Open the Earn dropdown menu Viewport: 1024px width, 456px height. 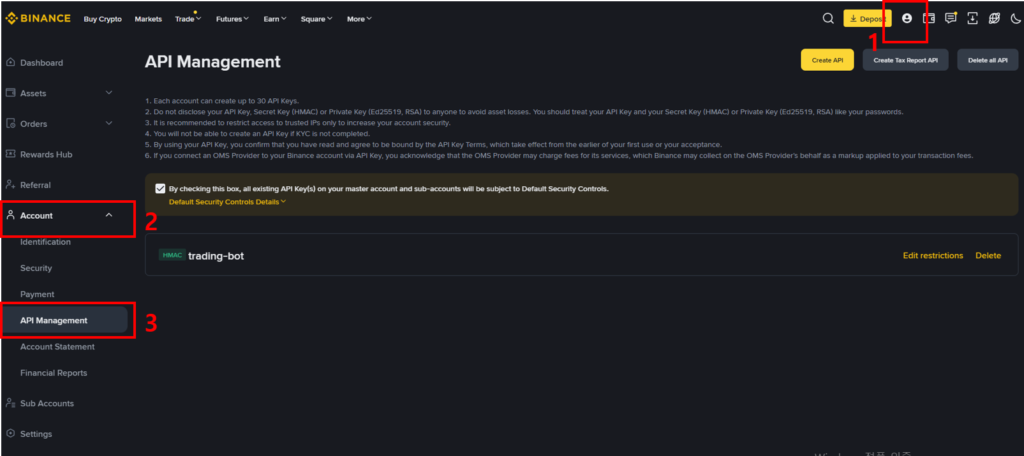[275, 19]
